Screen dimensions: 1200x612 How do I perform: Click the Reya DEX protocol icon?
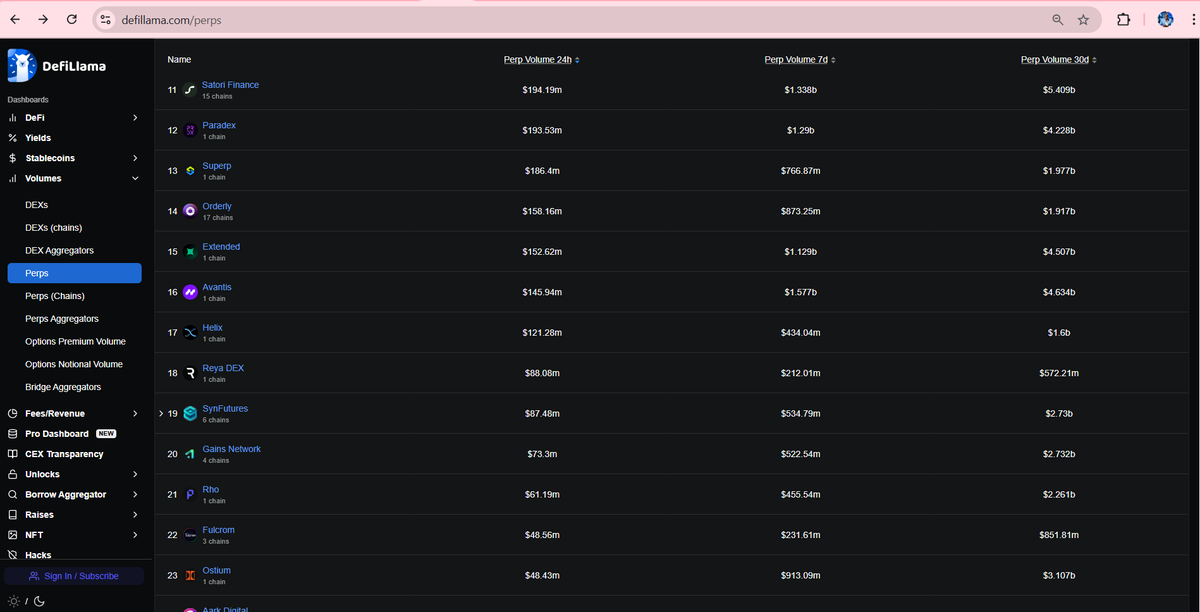(x=190, y=374)
